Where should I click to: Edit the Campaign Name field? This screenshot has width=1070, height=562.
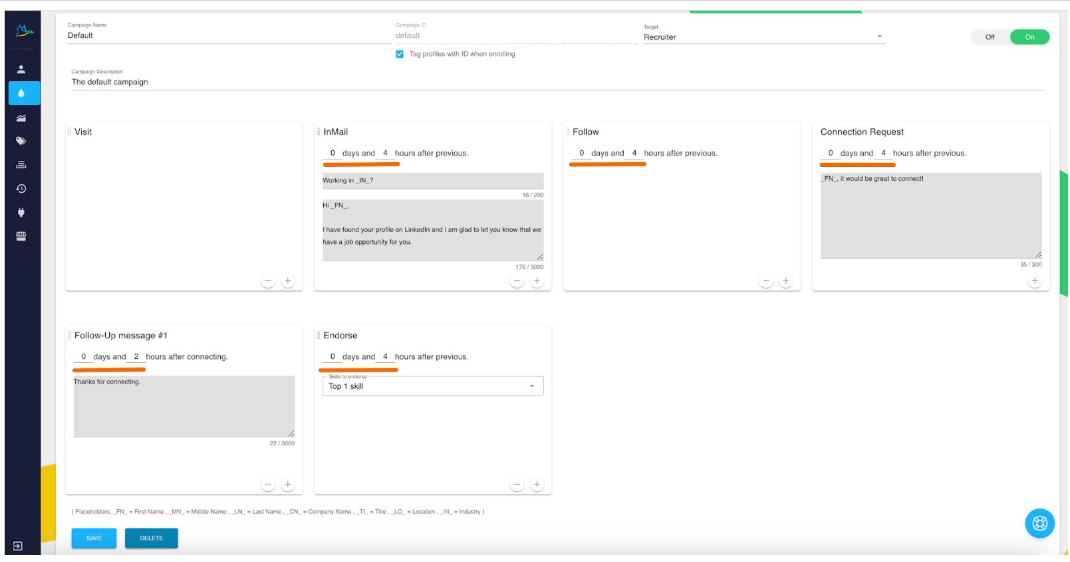pos(229,35)
